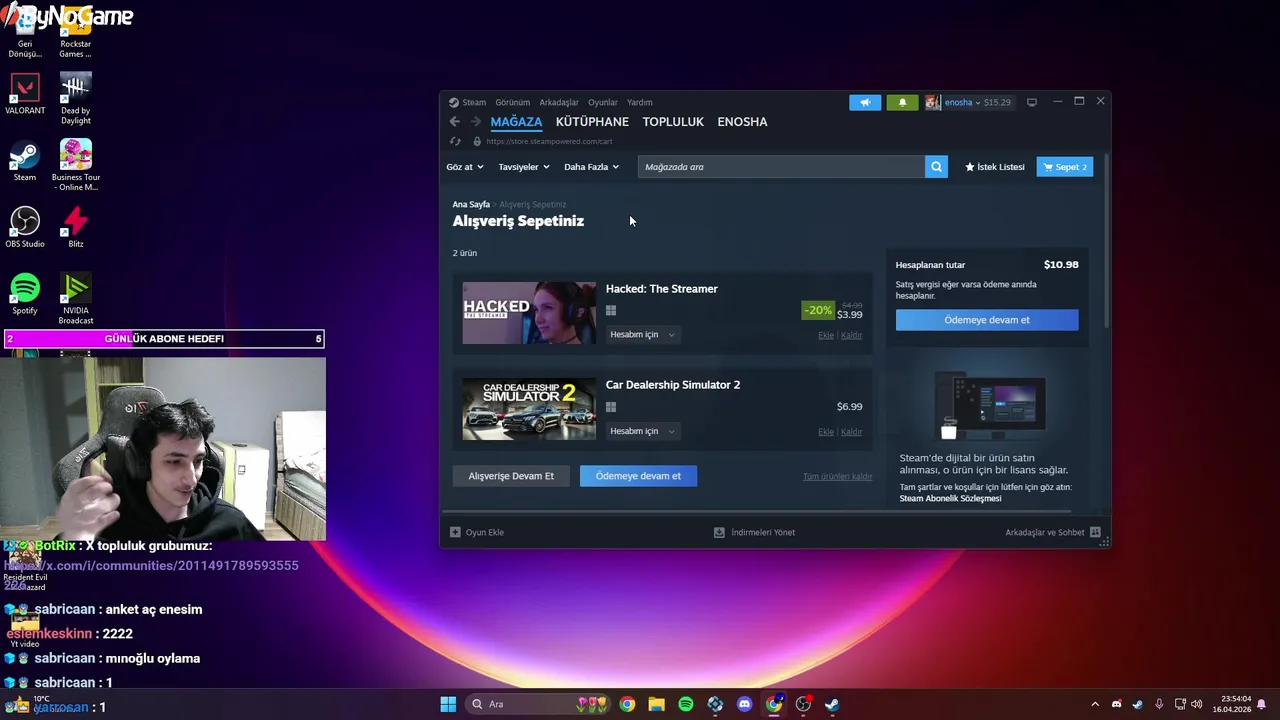
Task: Open the Oyunlar menu
Action: (603, 102)
